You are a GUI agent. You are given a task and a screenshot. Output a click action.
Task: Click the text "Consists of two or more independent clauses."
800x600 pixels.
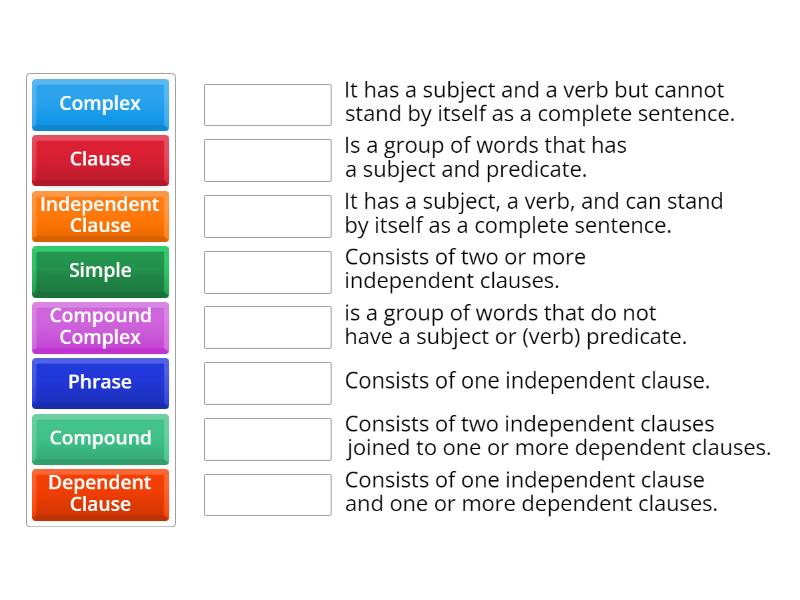[x=465, y=269]
